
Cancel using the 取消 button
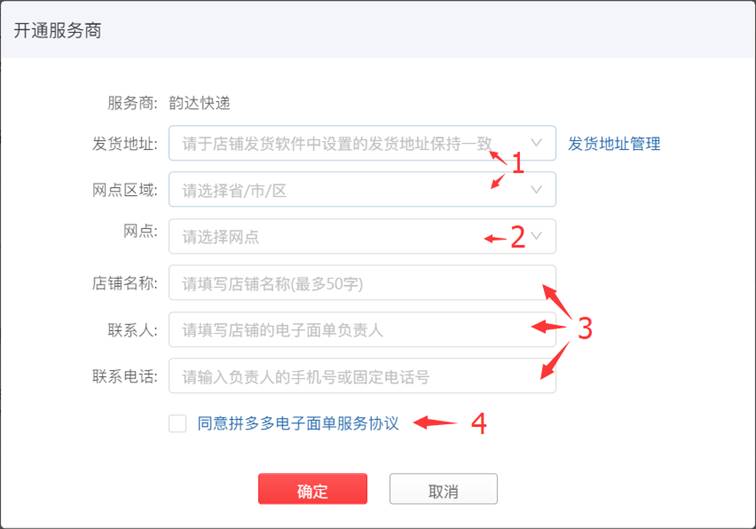click(x=443, y=489)
